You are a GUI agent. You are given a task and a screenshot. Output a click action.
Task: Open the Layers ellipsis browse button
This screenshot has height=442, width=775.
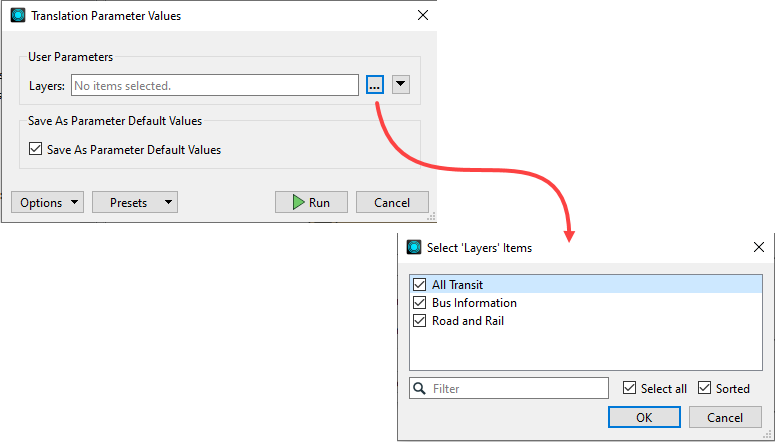(x=374, y=86)
